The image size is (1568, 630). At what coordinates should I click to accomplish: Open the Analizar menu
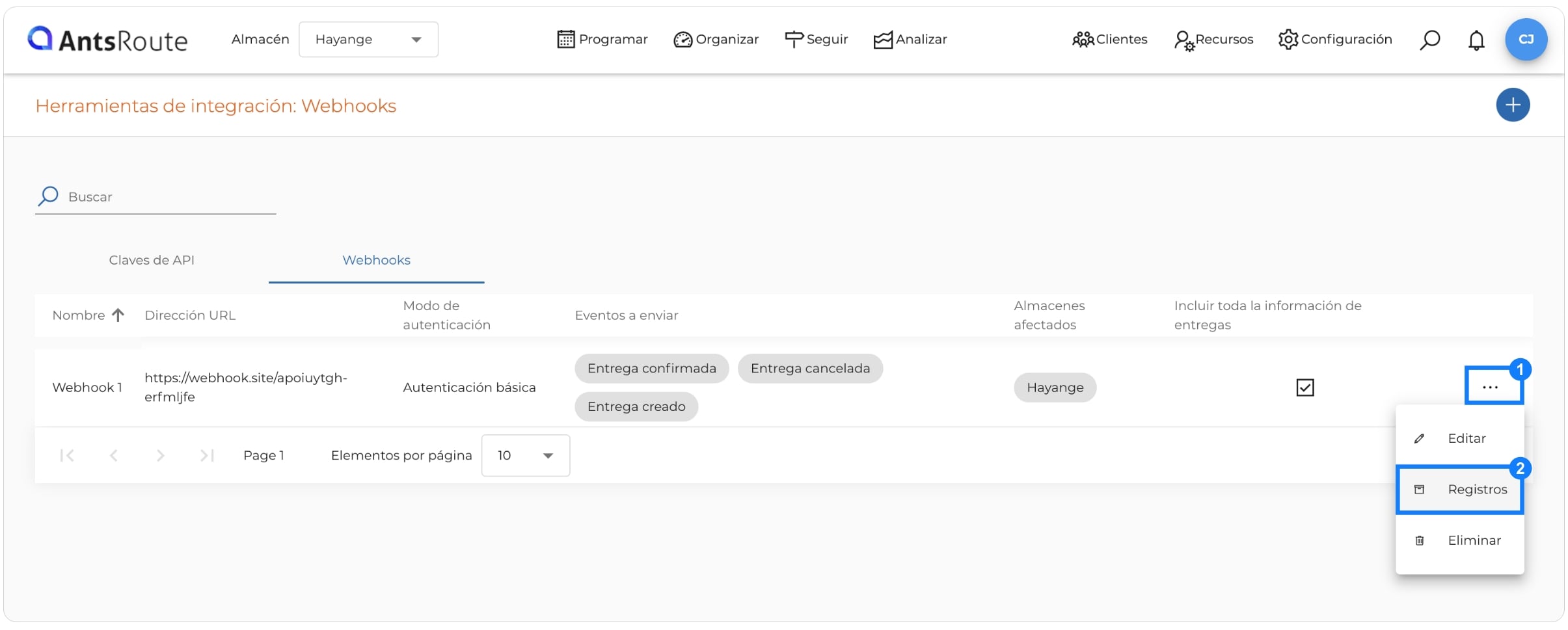point(910,40)
